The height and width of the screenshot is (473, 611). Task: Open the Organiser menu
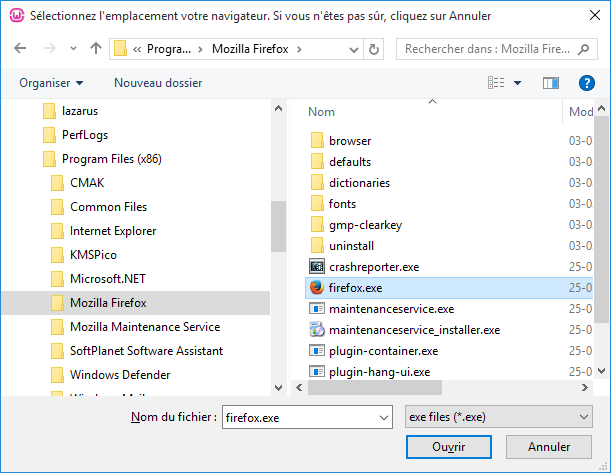tap(51, 83)
